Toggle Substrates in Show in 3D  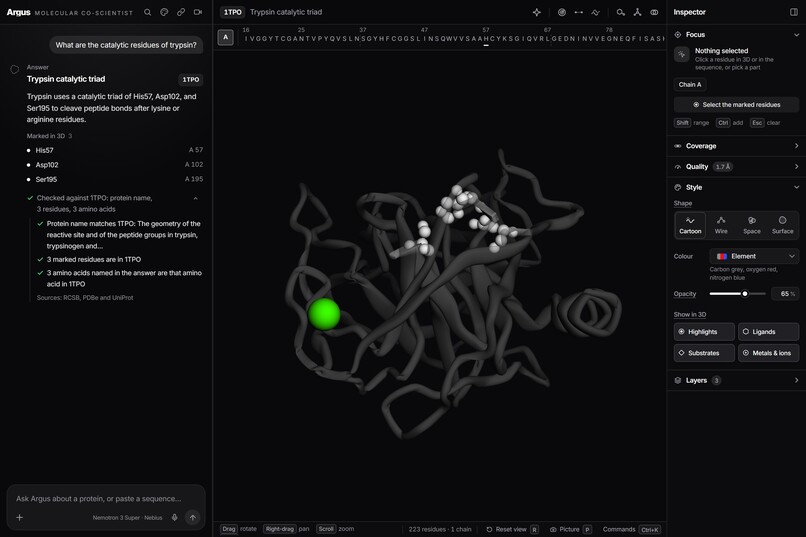[704, 353]
